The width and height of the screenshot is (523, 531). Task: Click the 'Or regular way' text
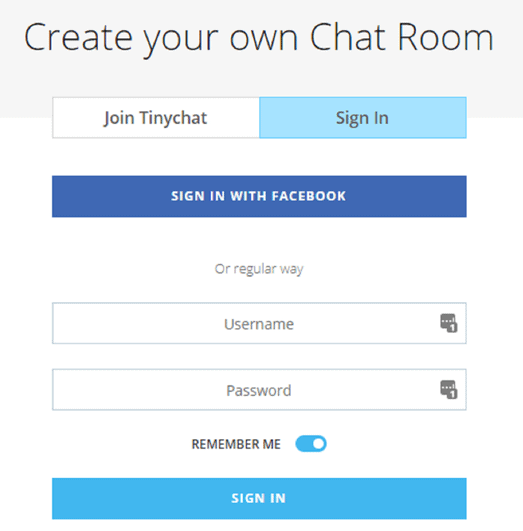point(259,269)
